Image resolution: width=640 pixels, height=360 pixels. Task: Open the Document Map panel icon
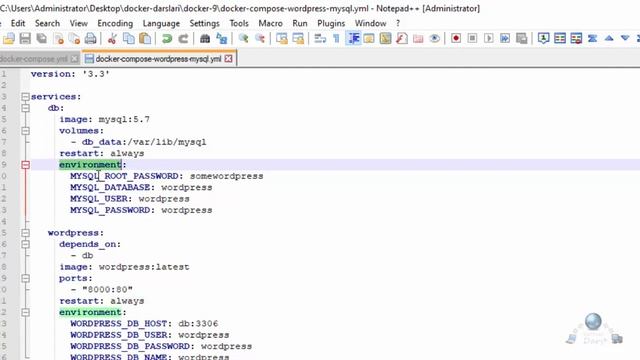tap(385, 39)
